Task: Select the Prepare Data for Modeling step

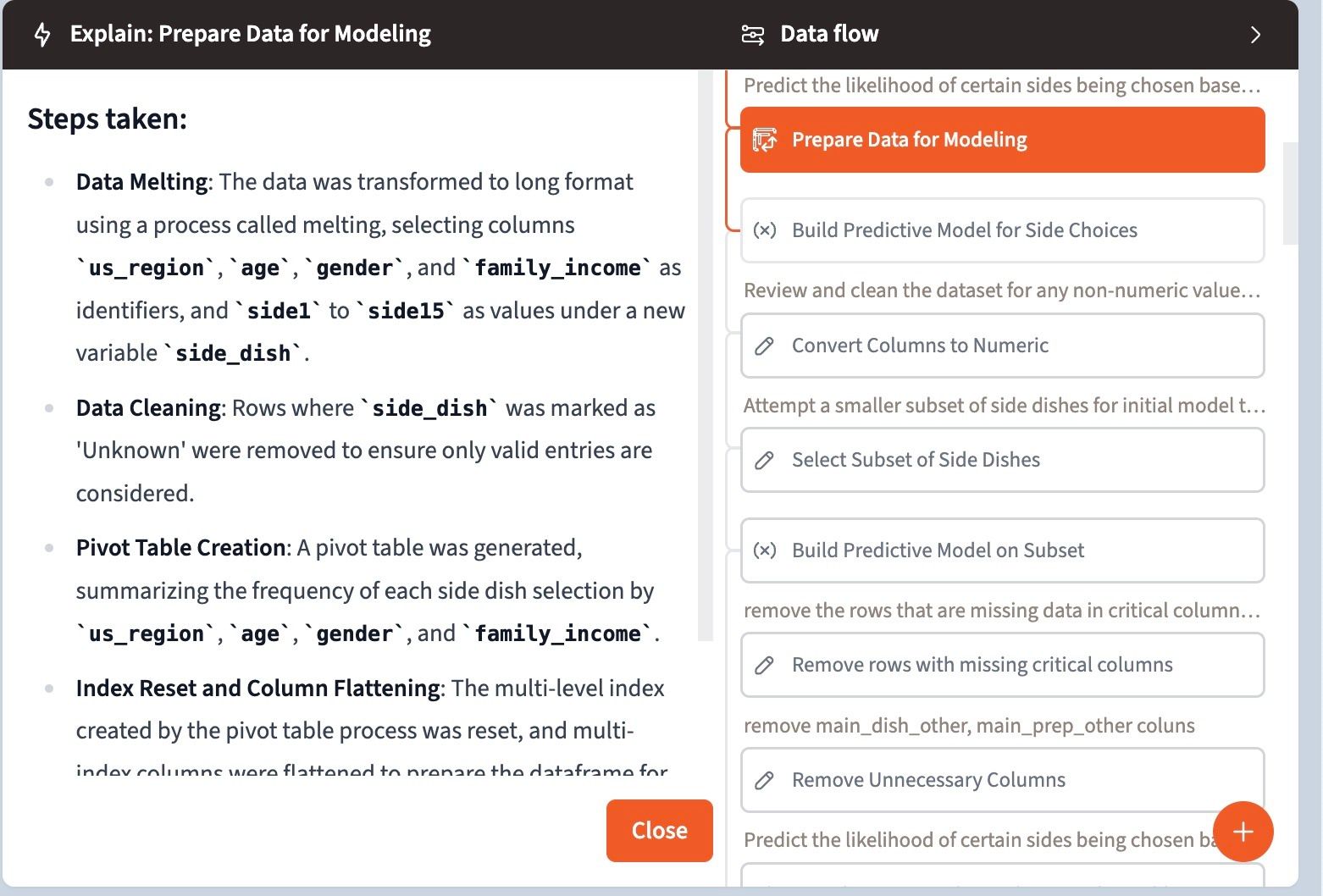Action: [1001, 140]
